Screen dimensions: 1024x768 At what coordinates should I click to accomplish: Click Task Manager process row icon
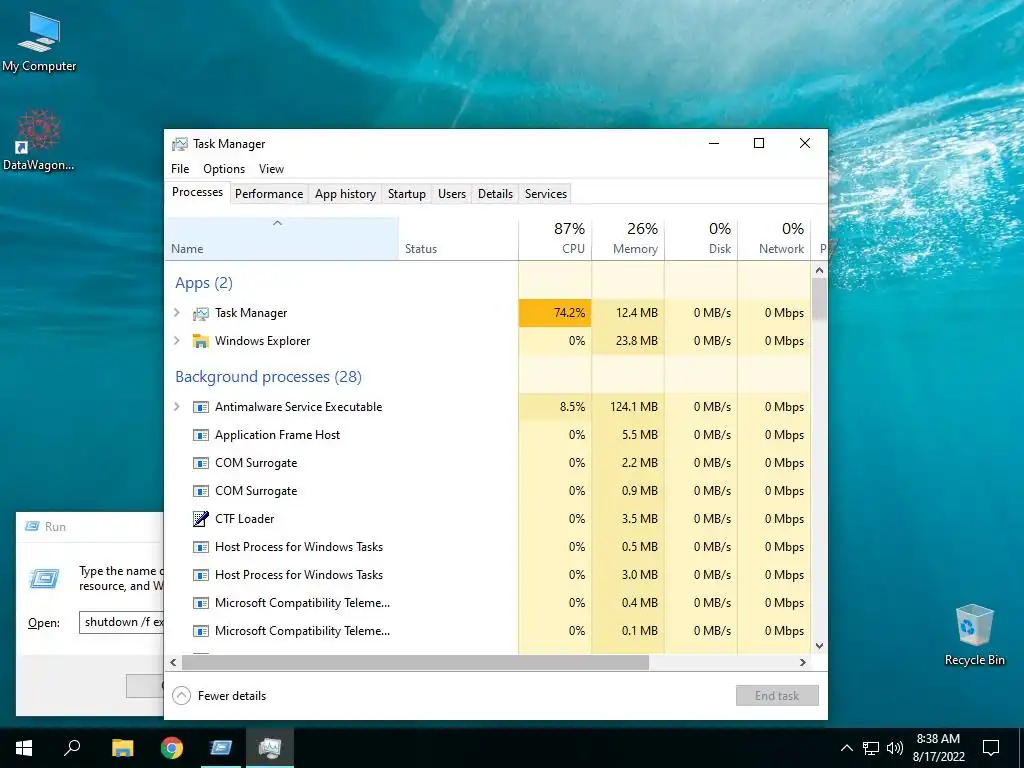click(x=200, y=313)
